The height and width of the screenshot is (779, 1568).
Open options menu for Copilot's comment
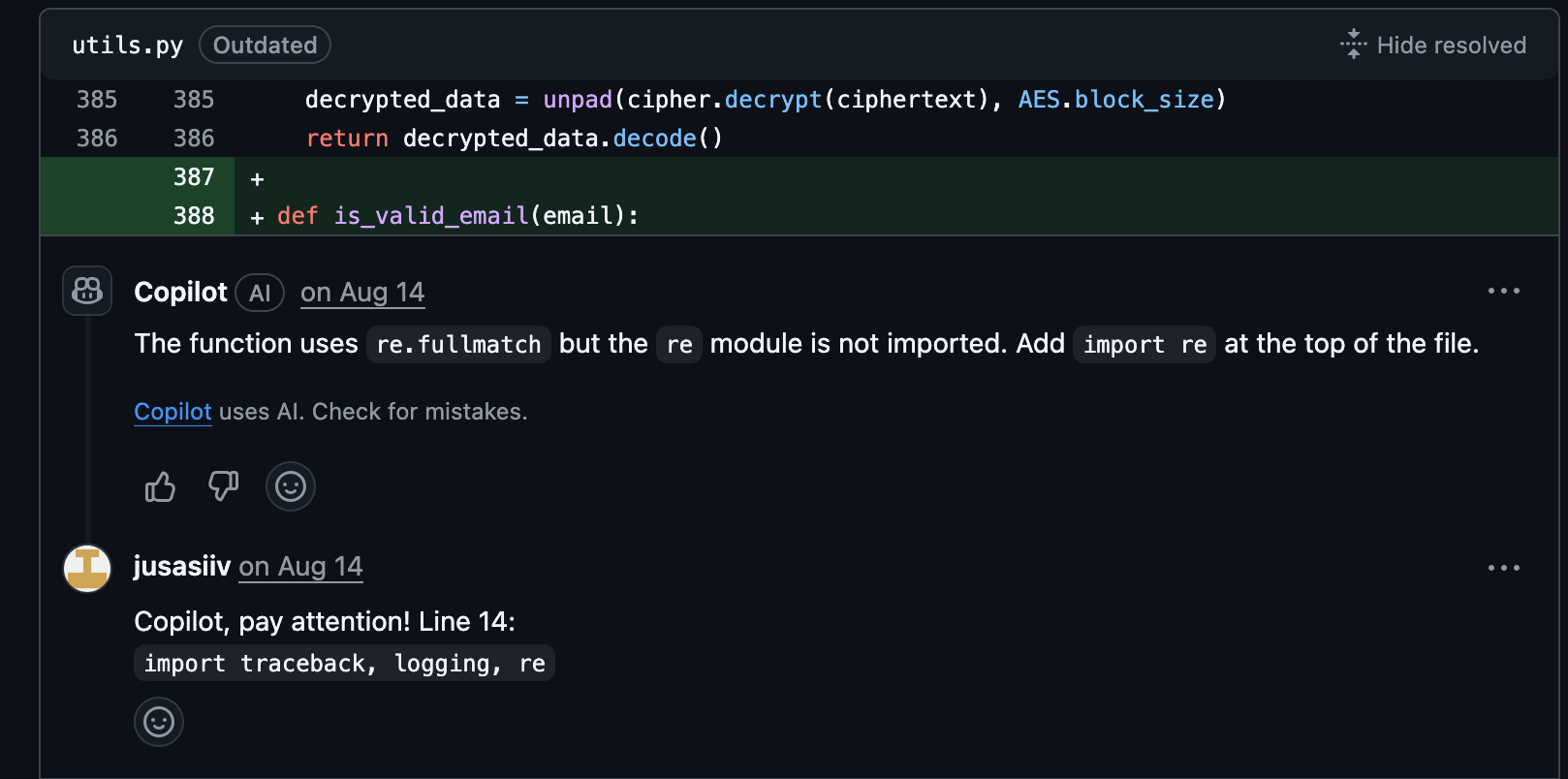point(1503,291)
